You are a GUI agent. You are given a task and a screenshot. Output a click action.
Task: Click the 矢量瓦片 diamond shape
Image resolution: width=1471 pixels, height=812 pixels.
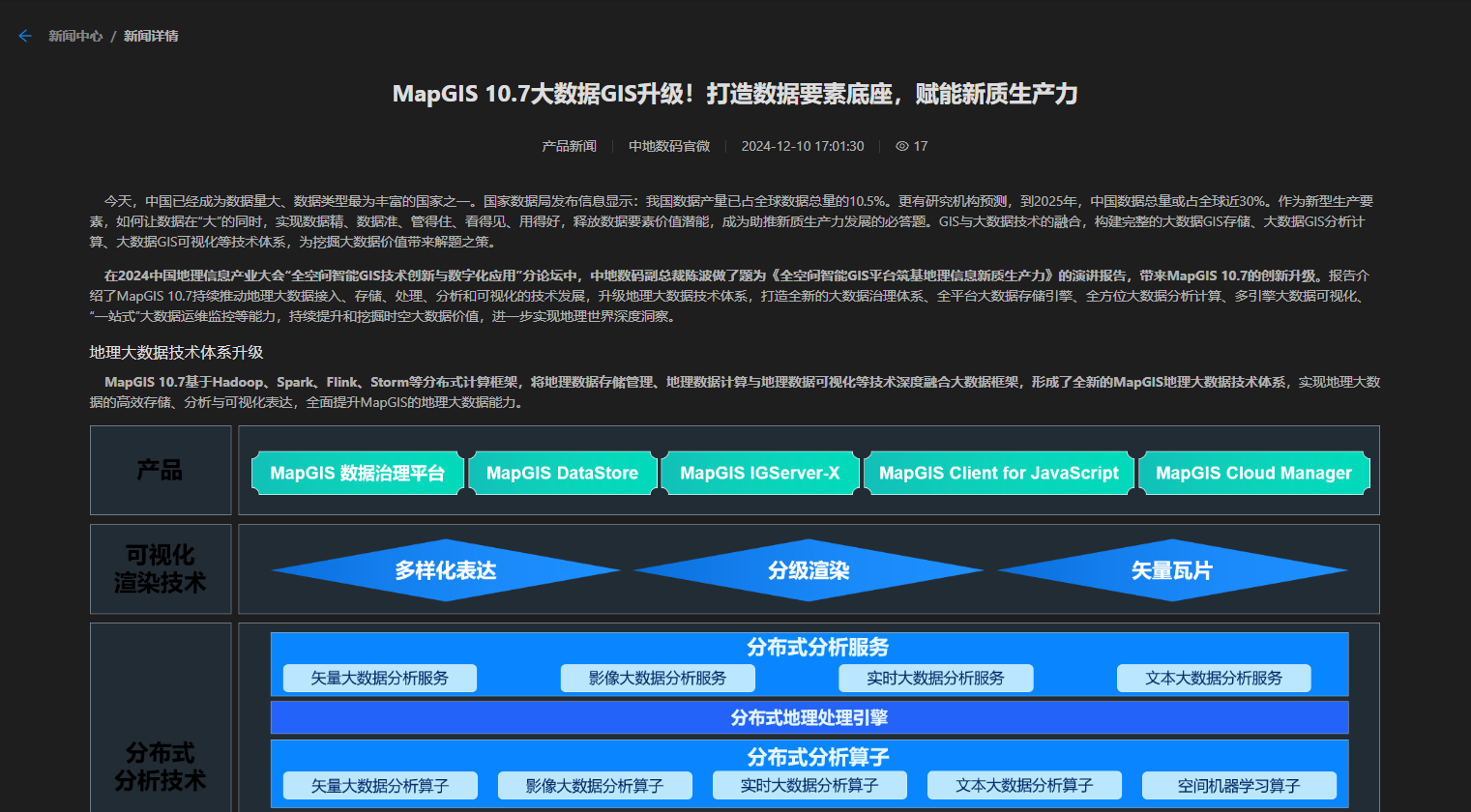(1172, 570)
